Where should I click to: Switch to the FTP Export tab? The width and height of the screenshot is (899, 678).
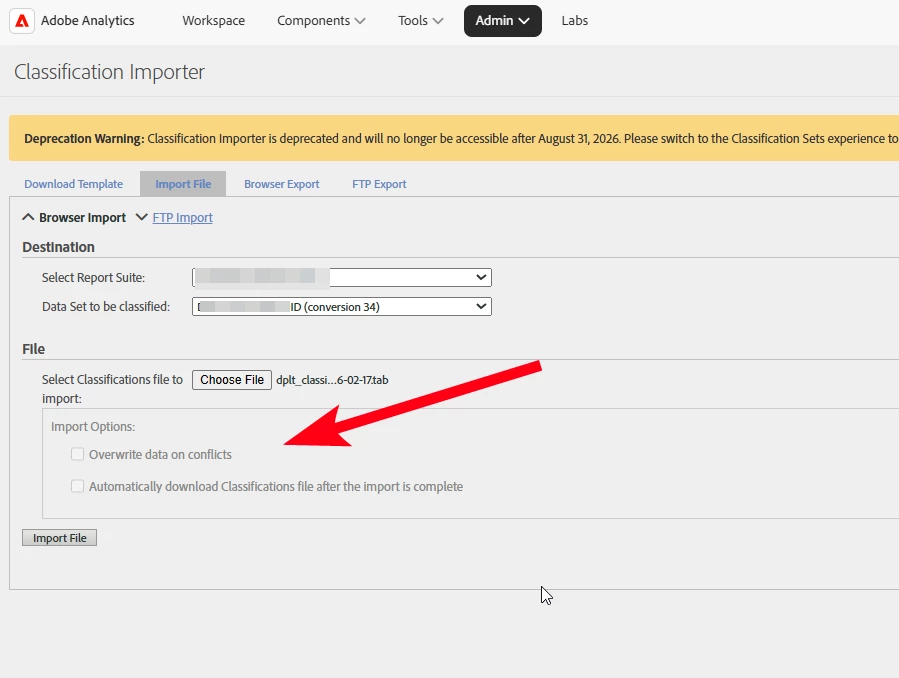tap(379, 184)
